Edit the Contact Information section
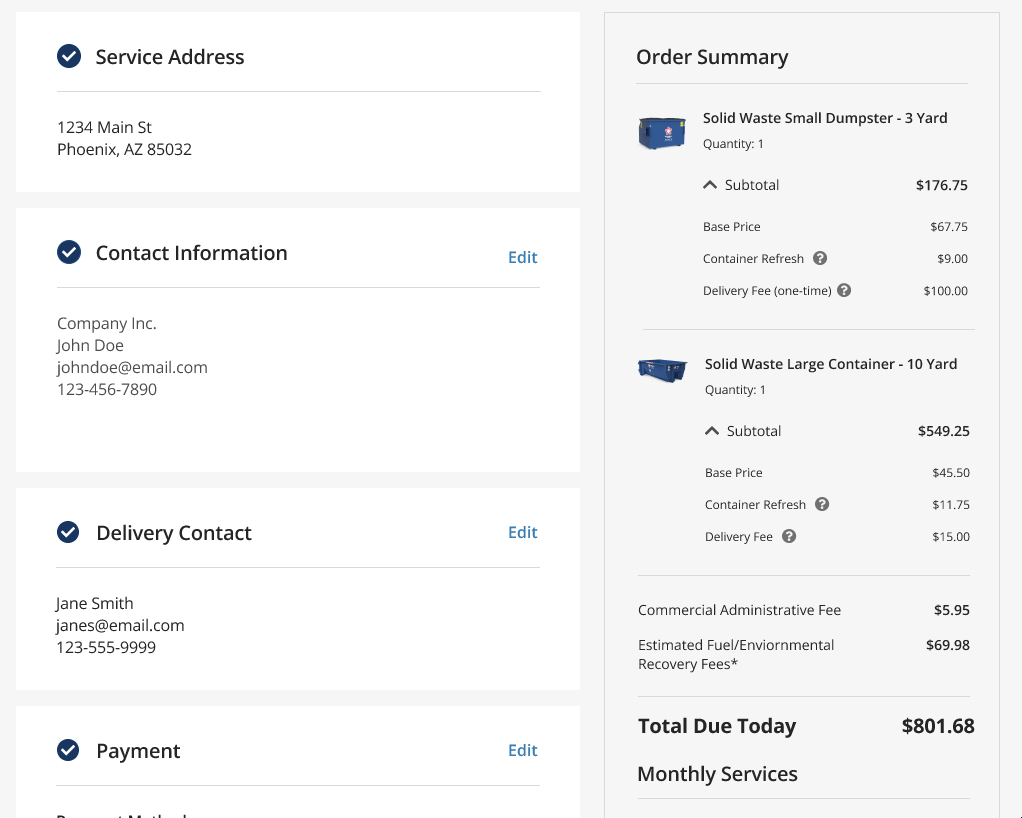 (522, 257)
